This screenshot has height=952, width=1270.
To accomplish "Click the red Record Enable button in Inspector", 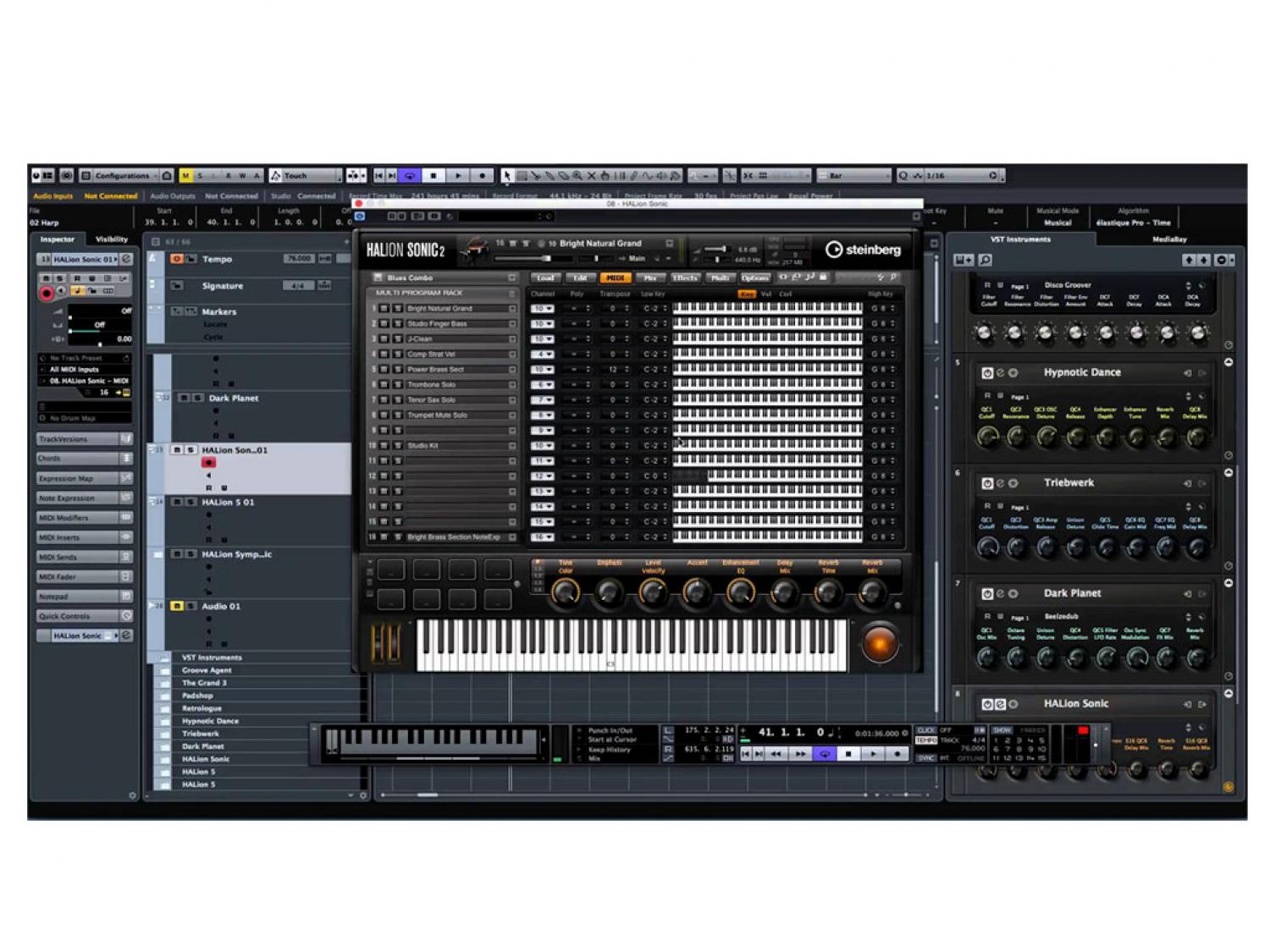I will [x=47, y=293].
